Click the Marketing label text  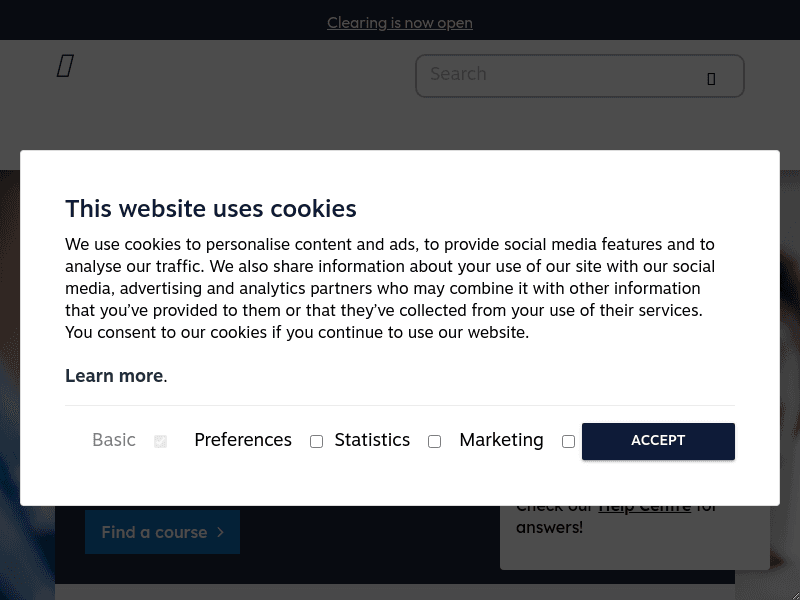click(x=501, y=440)
